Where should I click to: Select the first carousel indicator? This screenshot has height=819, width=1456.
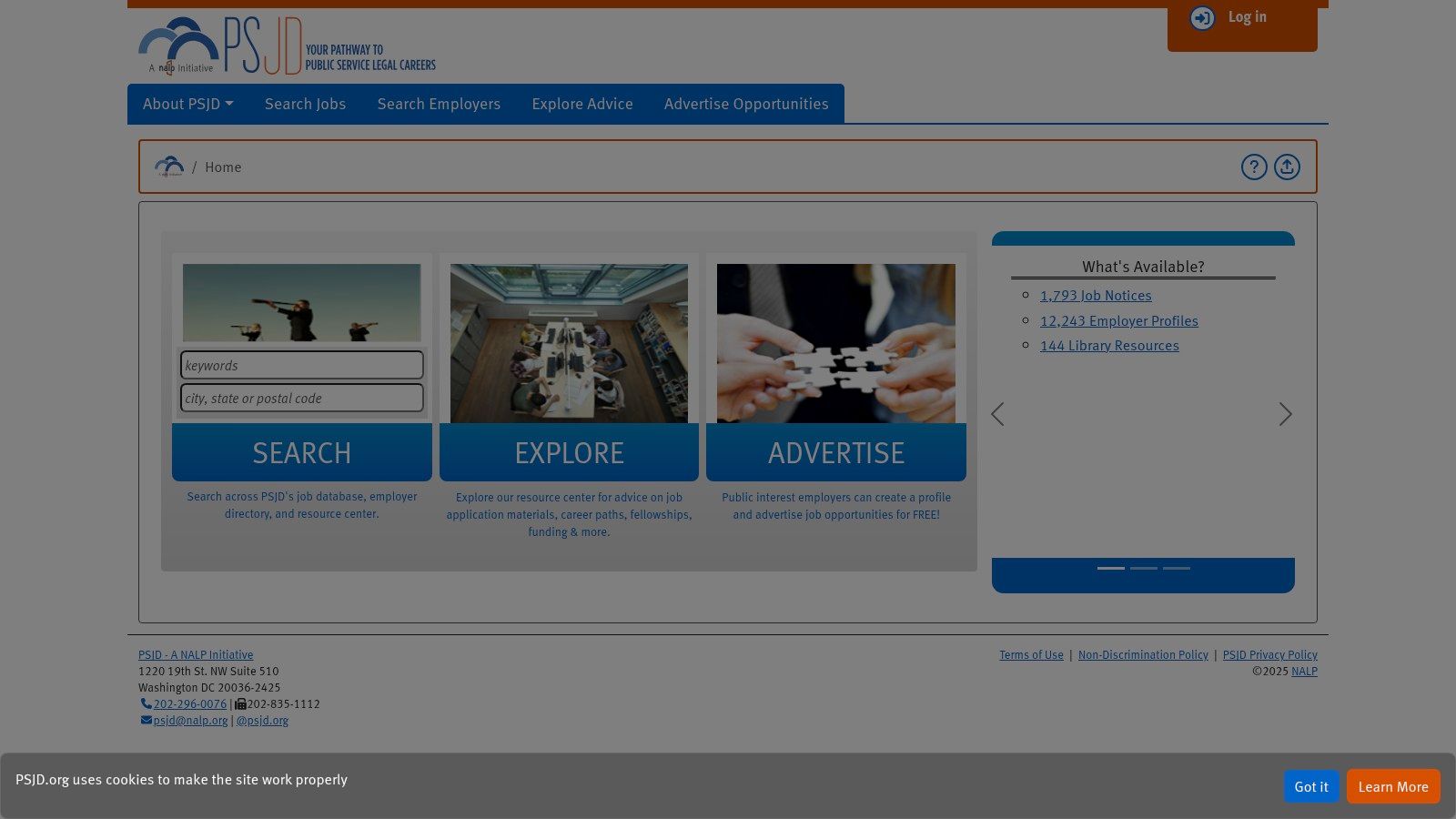point(1111,568)
